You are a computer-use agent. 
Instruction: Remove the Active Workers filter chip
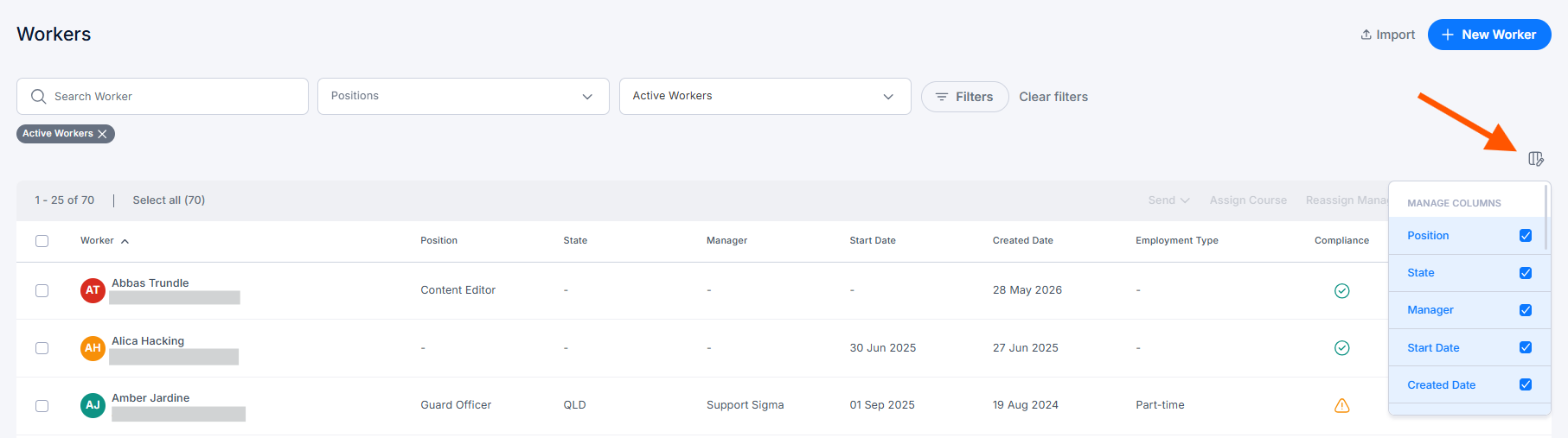pyautogui.click(x=102, y=134)
